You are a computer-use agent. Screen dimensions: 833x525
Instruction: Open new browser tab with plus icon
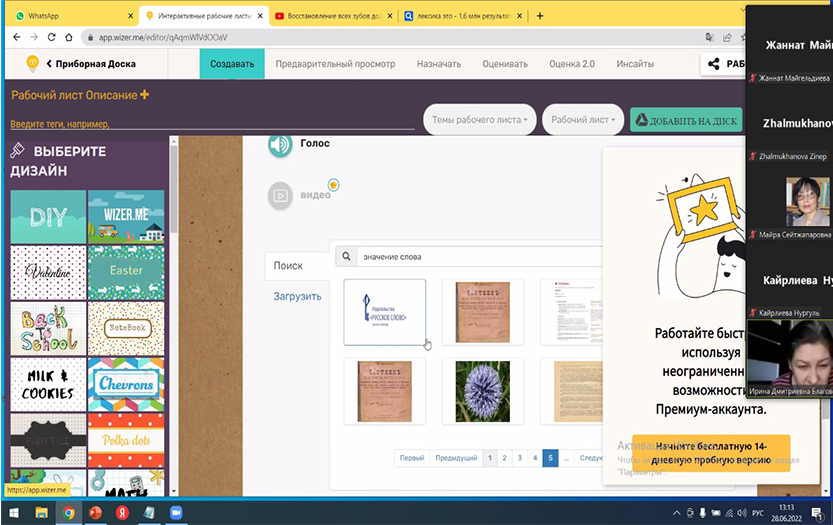(x=540, y=16)
